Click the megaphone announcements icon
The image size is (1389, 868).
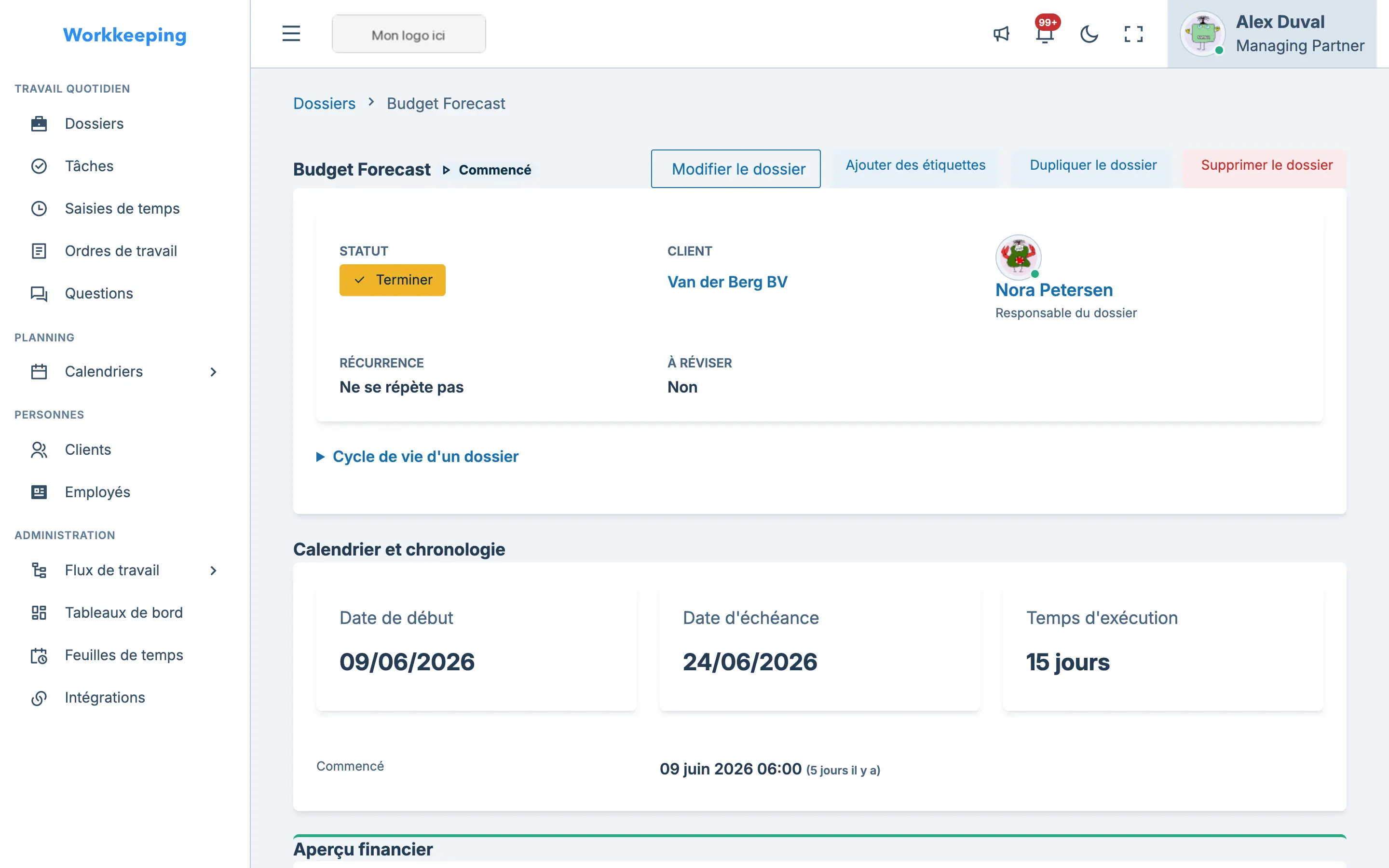coord(1001,34)
